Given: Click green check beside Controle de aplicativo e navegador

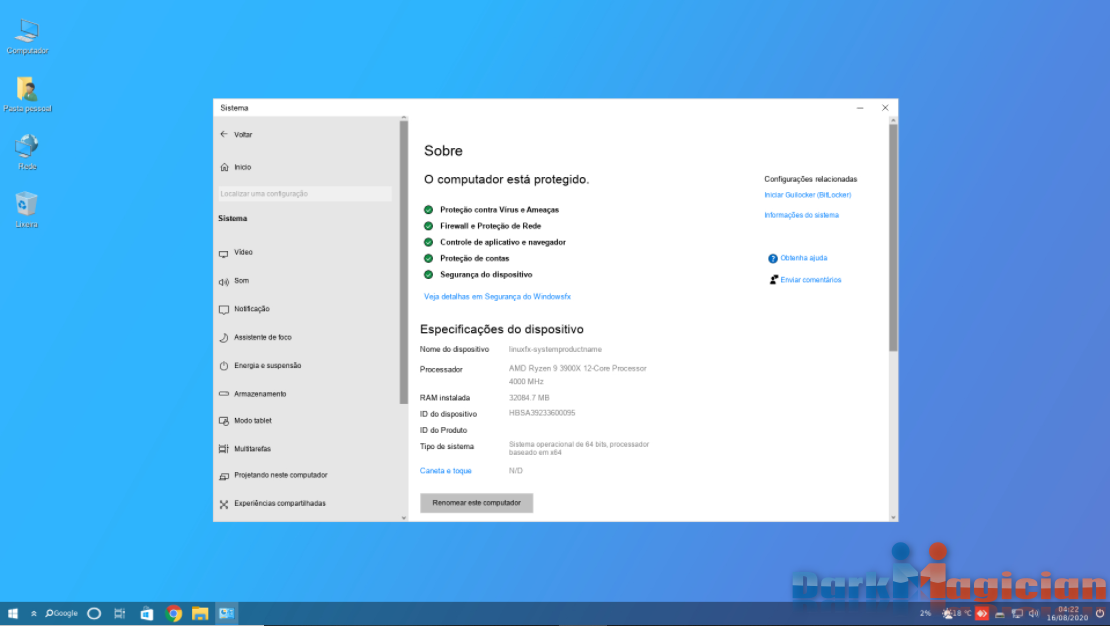Looking at the screenshot, I should (x=428, y=242).
